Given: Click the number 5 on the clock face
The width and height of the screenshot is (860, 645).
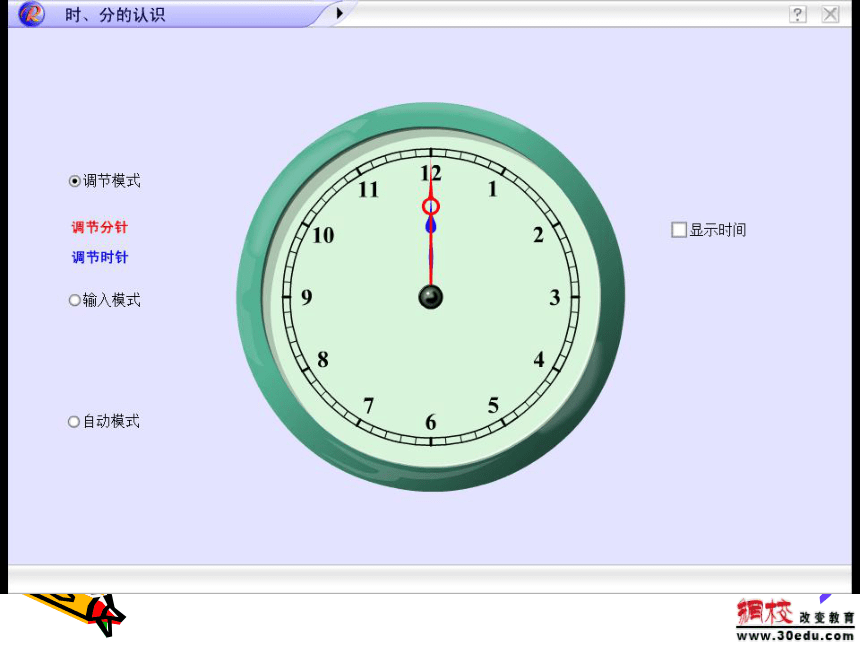Looking at the screenshot, I should (x=493, y=405).
